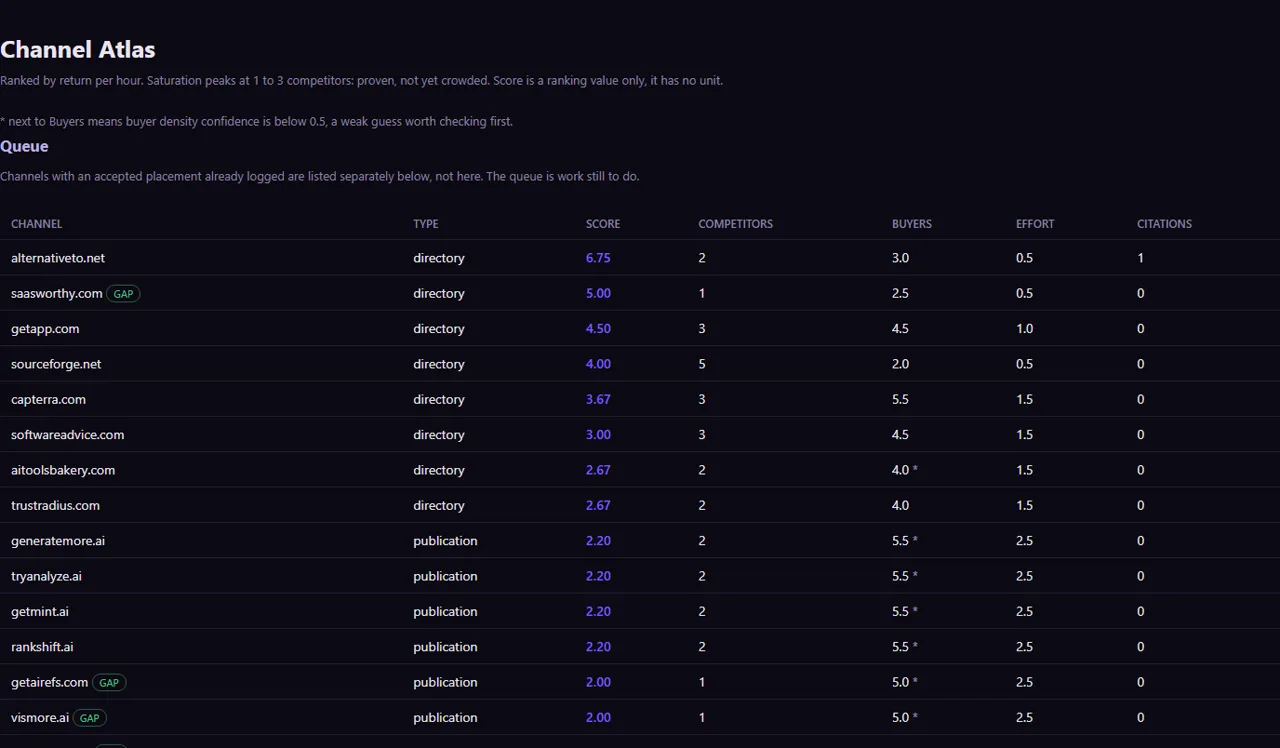Click the CHANNEL column header
The image size is (1280, 748).
(37, 224)
